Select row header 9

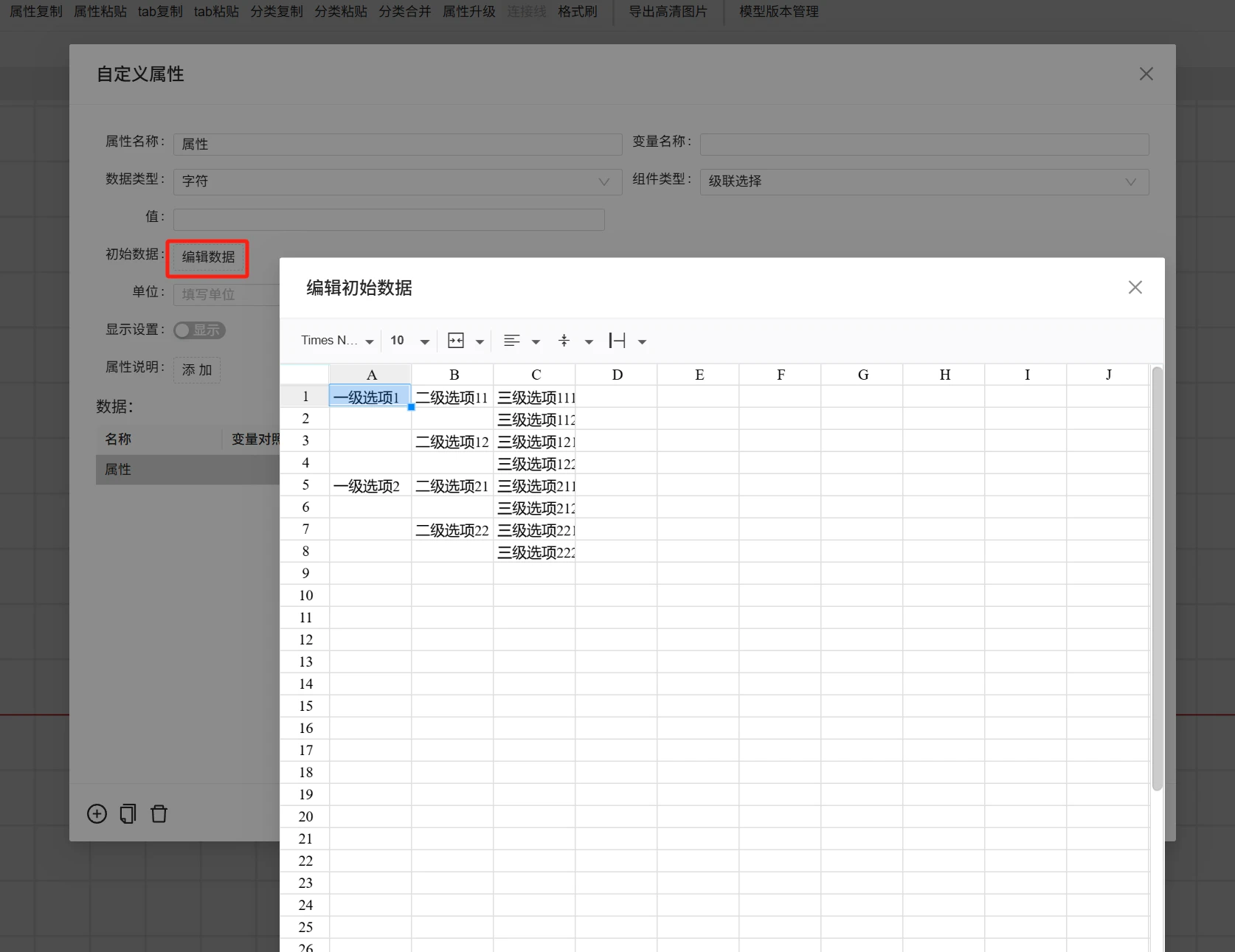tap(305, 574)
